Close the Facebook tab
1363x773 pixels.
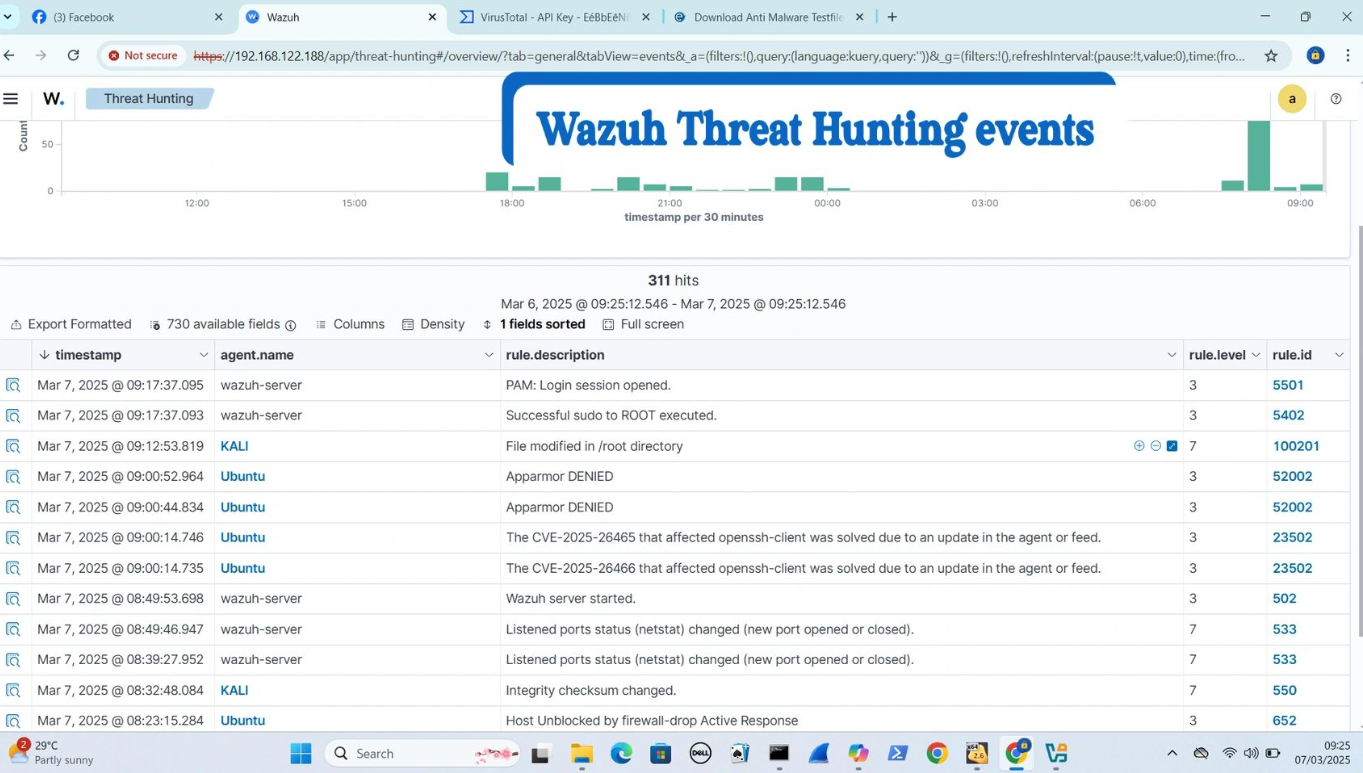[219, 17]
